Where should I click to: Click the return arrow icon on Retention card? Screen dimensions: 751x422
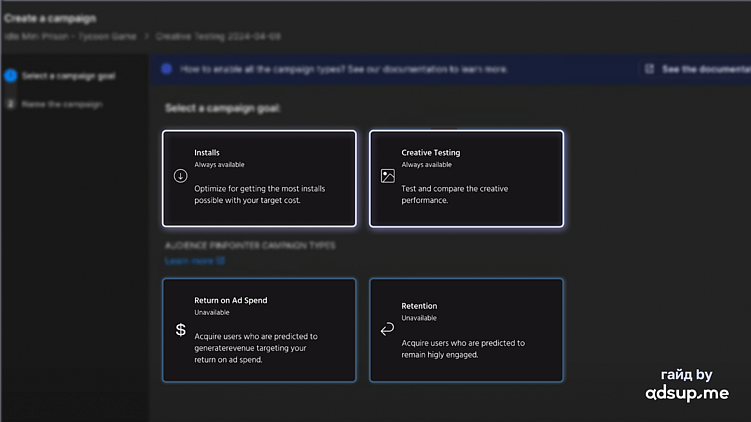[388, 329]
